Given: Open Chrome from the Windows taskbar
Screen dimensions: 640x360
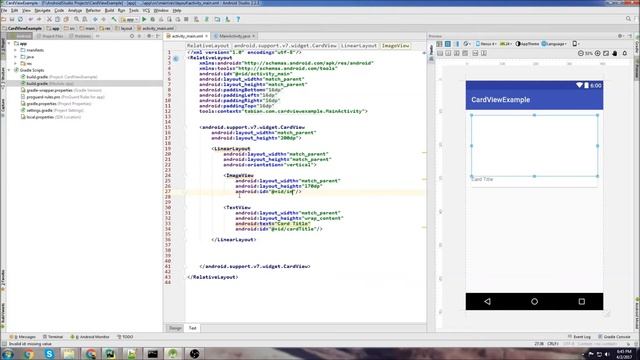Looking at the screenshot, I should point(29,354).
